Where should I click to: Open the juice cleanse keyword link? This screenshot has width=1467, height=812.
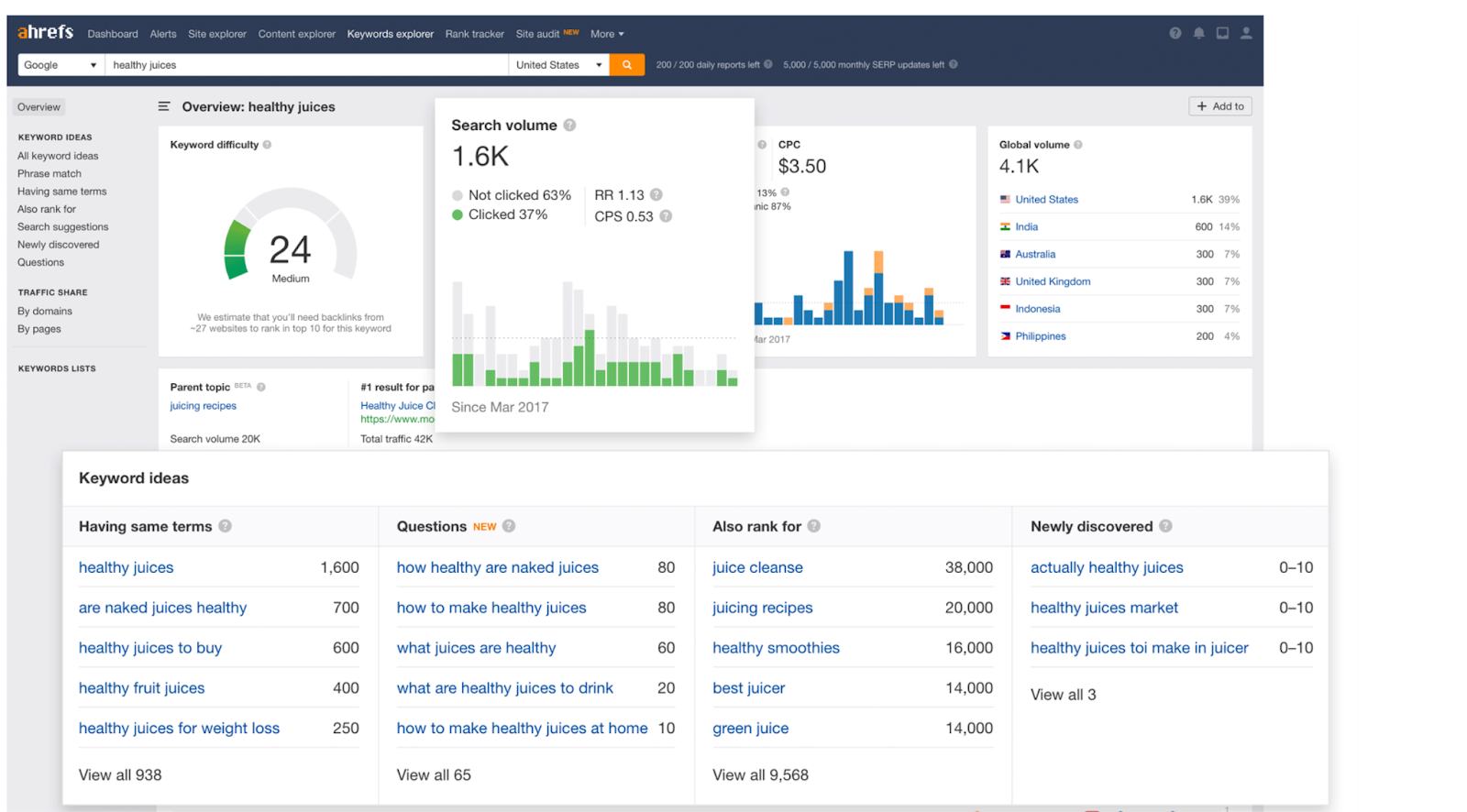pos(757,567)
